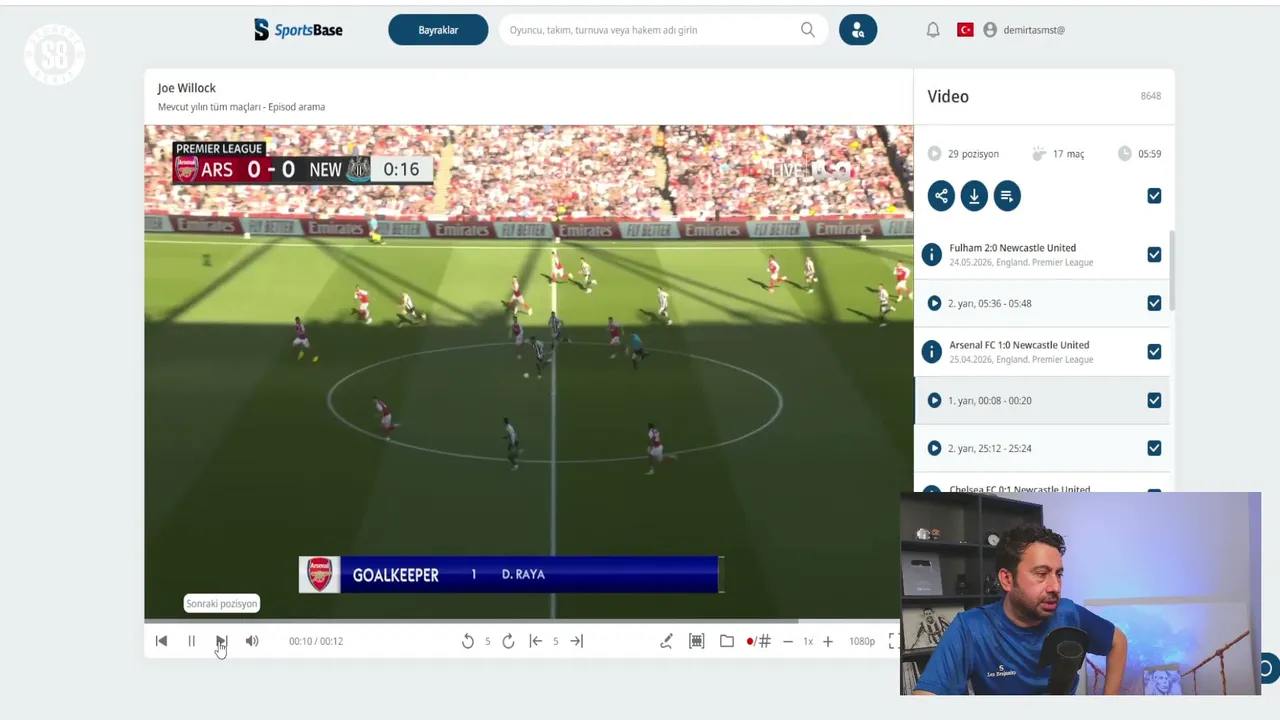Open the notifications bell
The height and width of the screenshot is (720, 1280).
click(933, 30)
